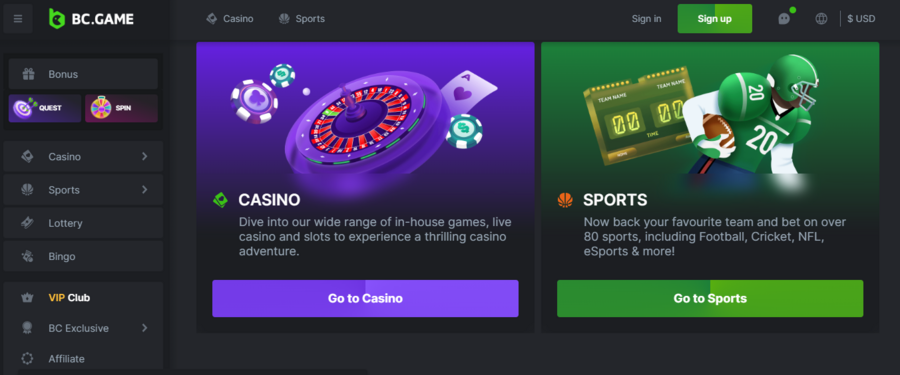Click the BC.GAME logo
The width and height of the screenshot is (900, 375).
coord(91,18)
